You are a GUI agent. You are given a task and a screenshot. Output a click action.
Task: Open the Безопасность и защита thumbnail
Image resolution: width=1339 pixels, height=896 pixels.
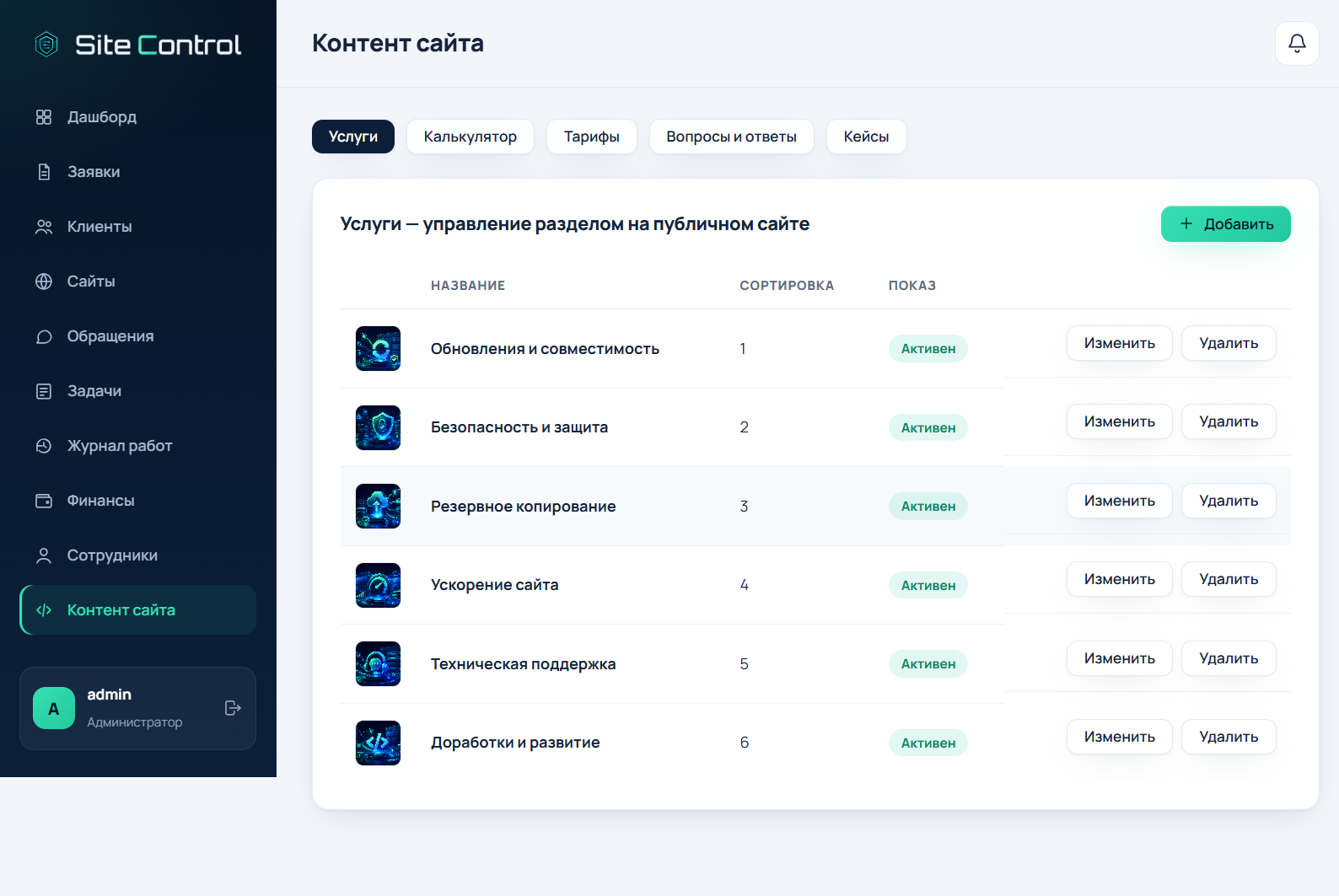(378, 427)
